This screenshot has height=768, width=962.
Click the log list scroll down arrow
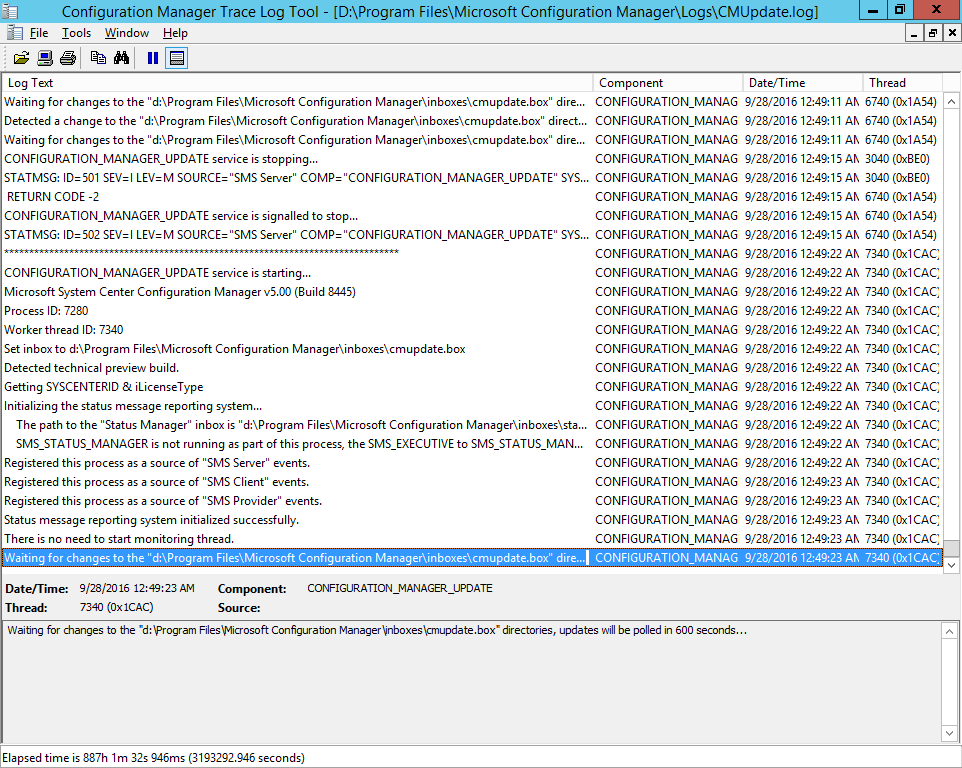click(x=951, y=566)
